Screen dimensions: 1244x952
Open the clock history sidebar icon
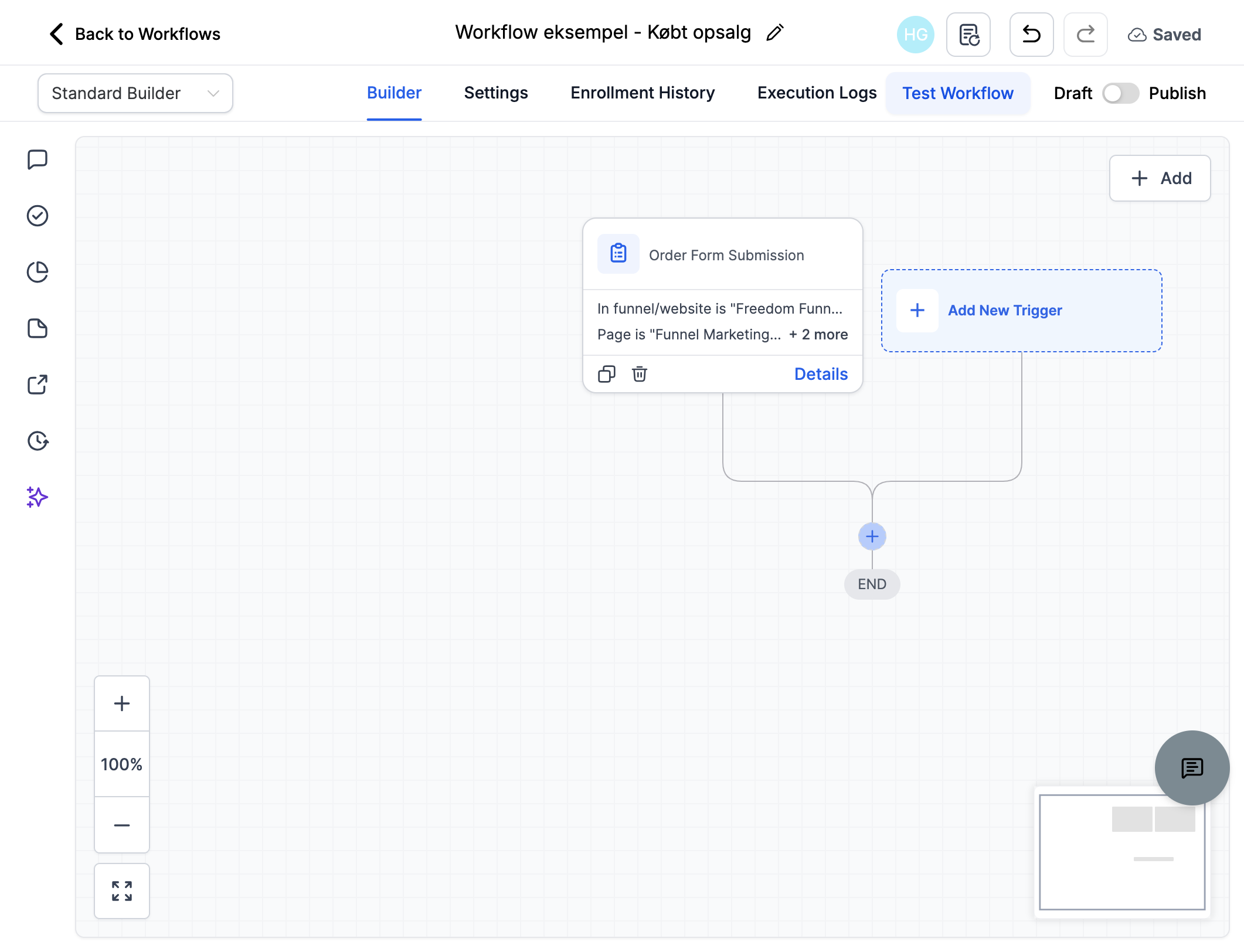38,441
